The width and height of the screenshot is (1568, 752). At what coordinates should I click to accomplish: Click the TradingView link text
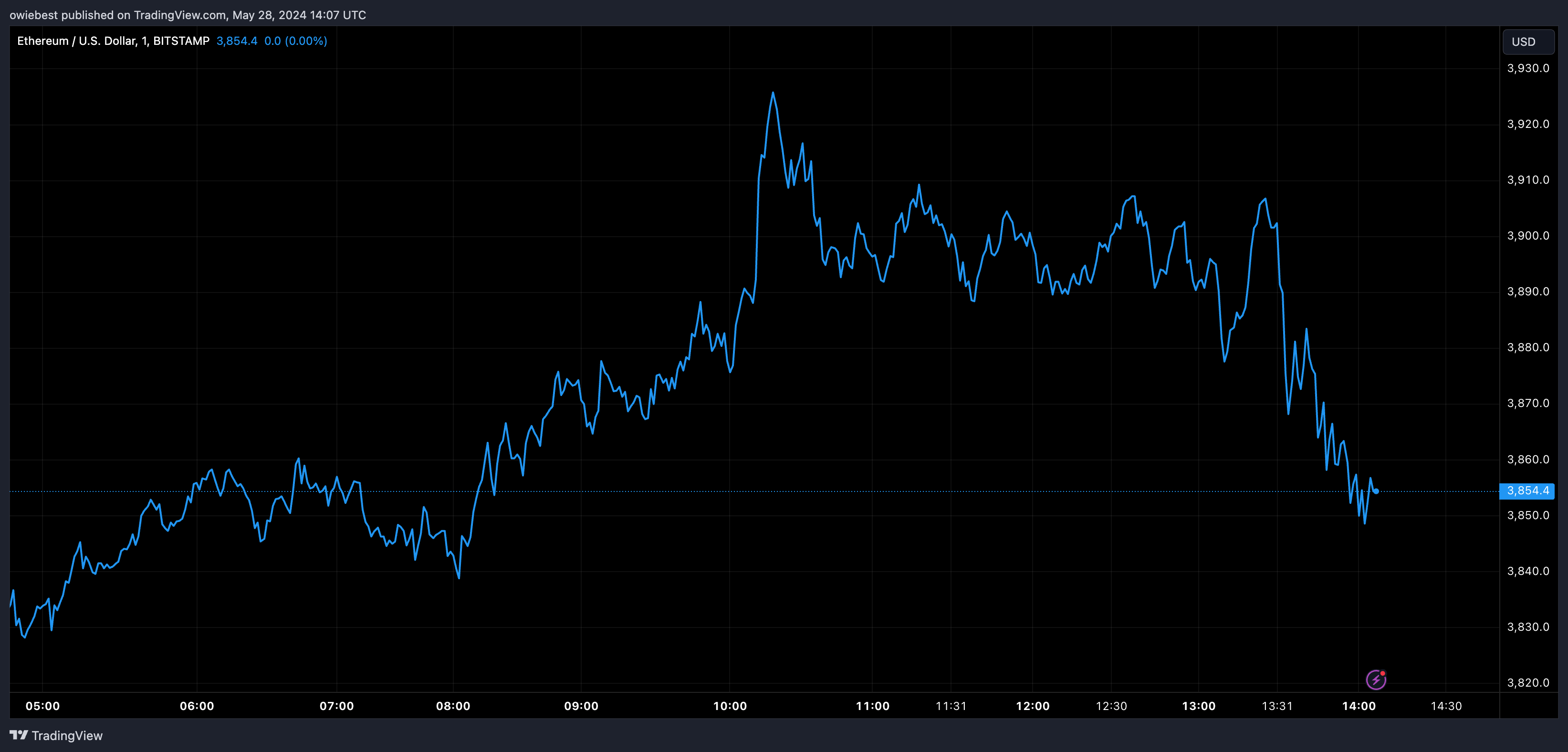(67, 736)
